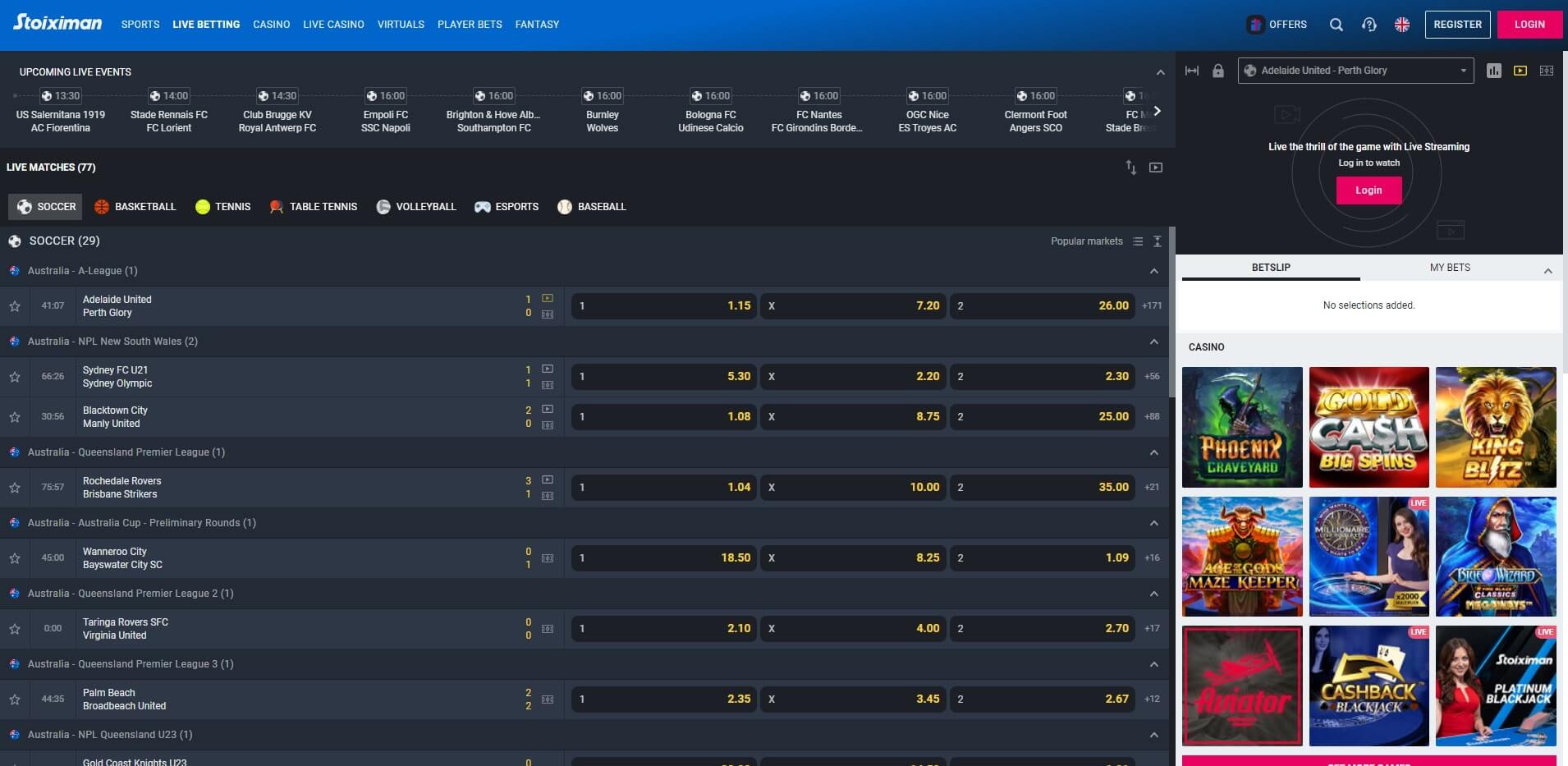
Task: Favorite the Adelaide United match with the star
Action: click(x=15, y=305)
